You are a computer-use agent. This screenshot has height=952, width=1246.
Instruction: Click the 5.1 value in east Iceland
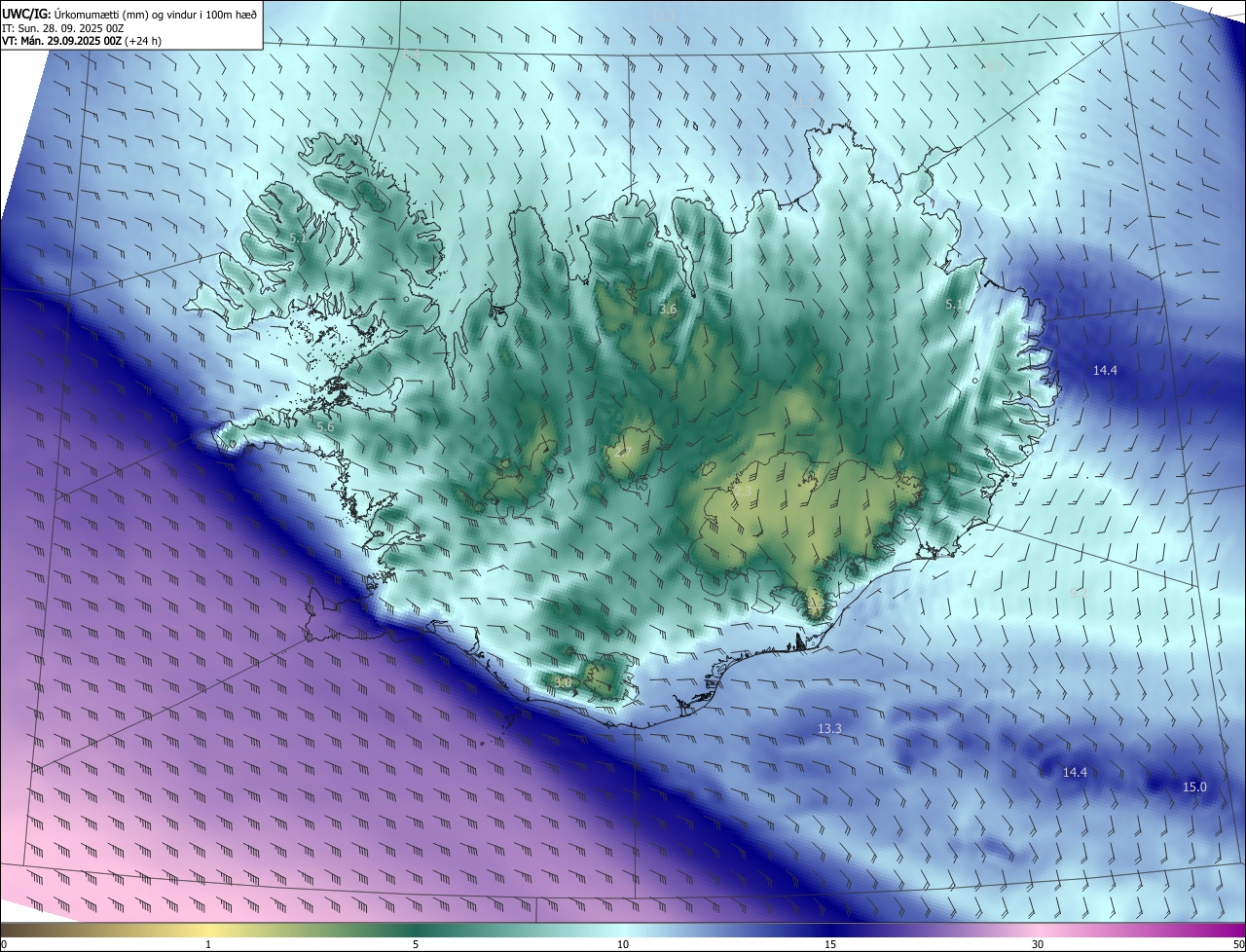pyautogui.click(x=955, y=304)
